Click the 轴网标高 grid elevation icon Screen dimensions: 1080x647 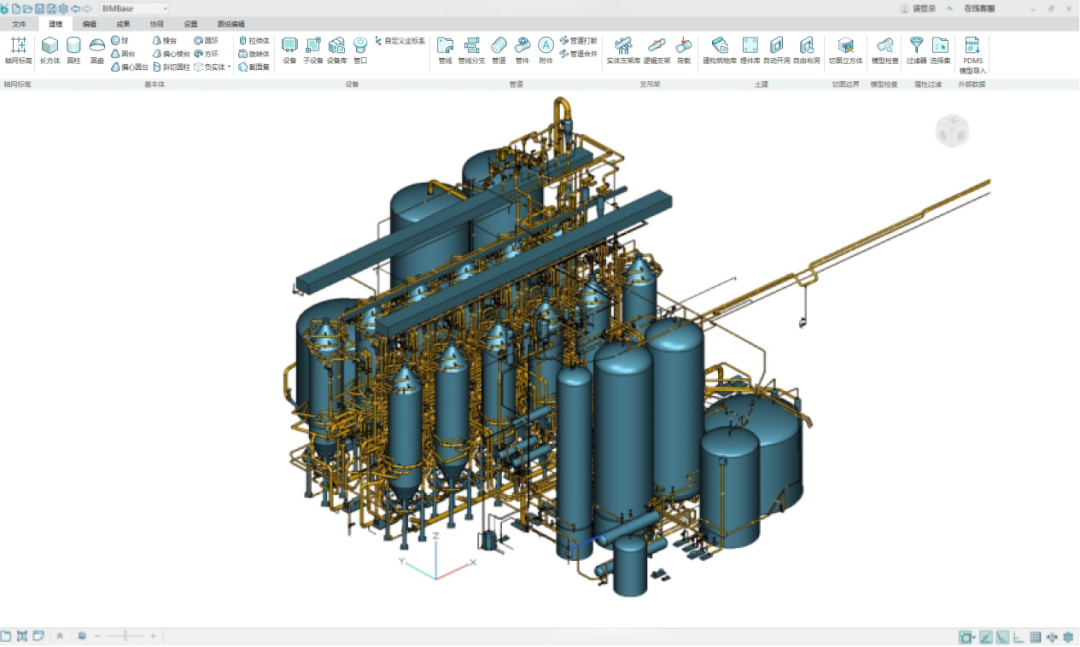pos(18,46)
